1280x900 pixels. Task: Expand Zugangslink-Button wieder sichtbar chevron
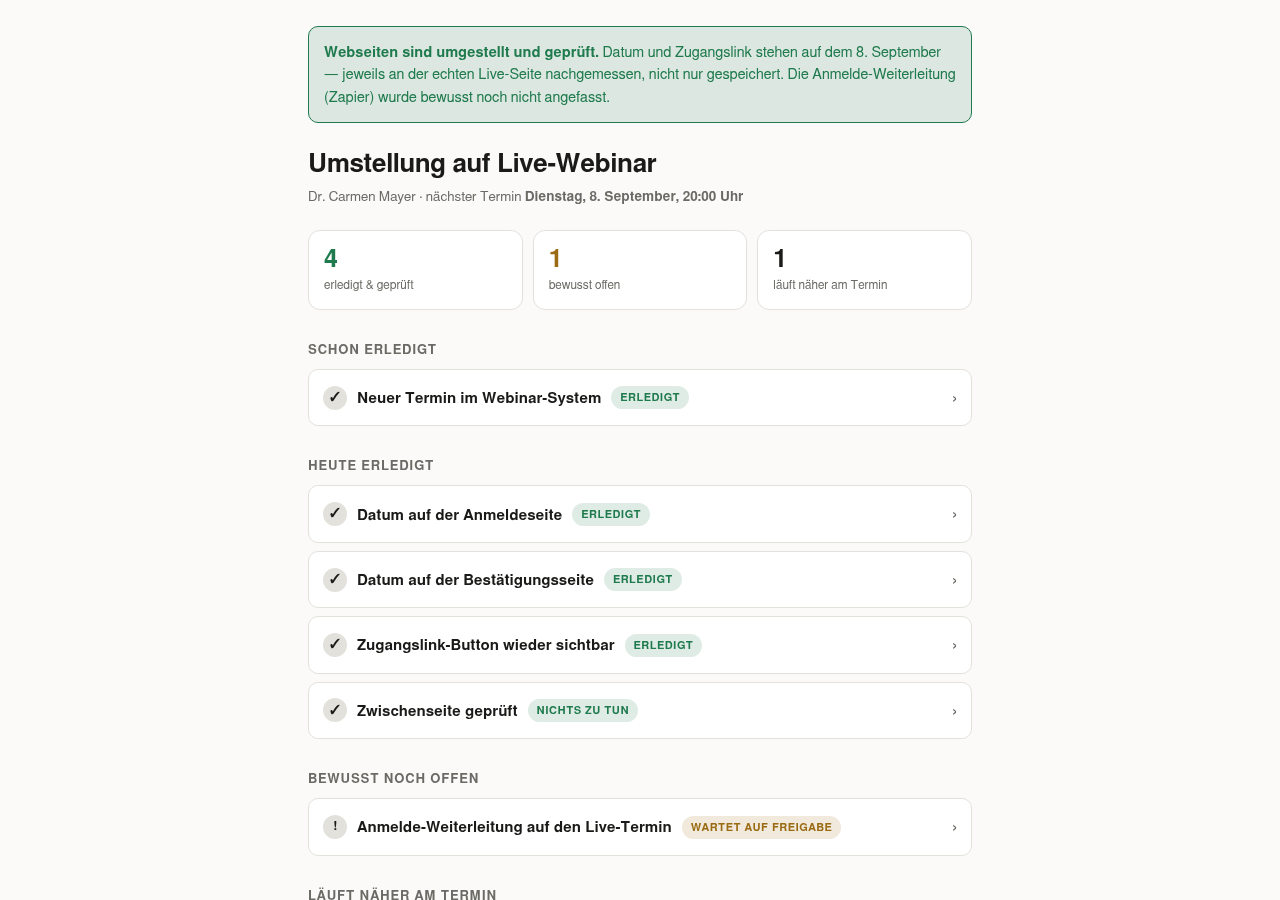tap(954, 645)
